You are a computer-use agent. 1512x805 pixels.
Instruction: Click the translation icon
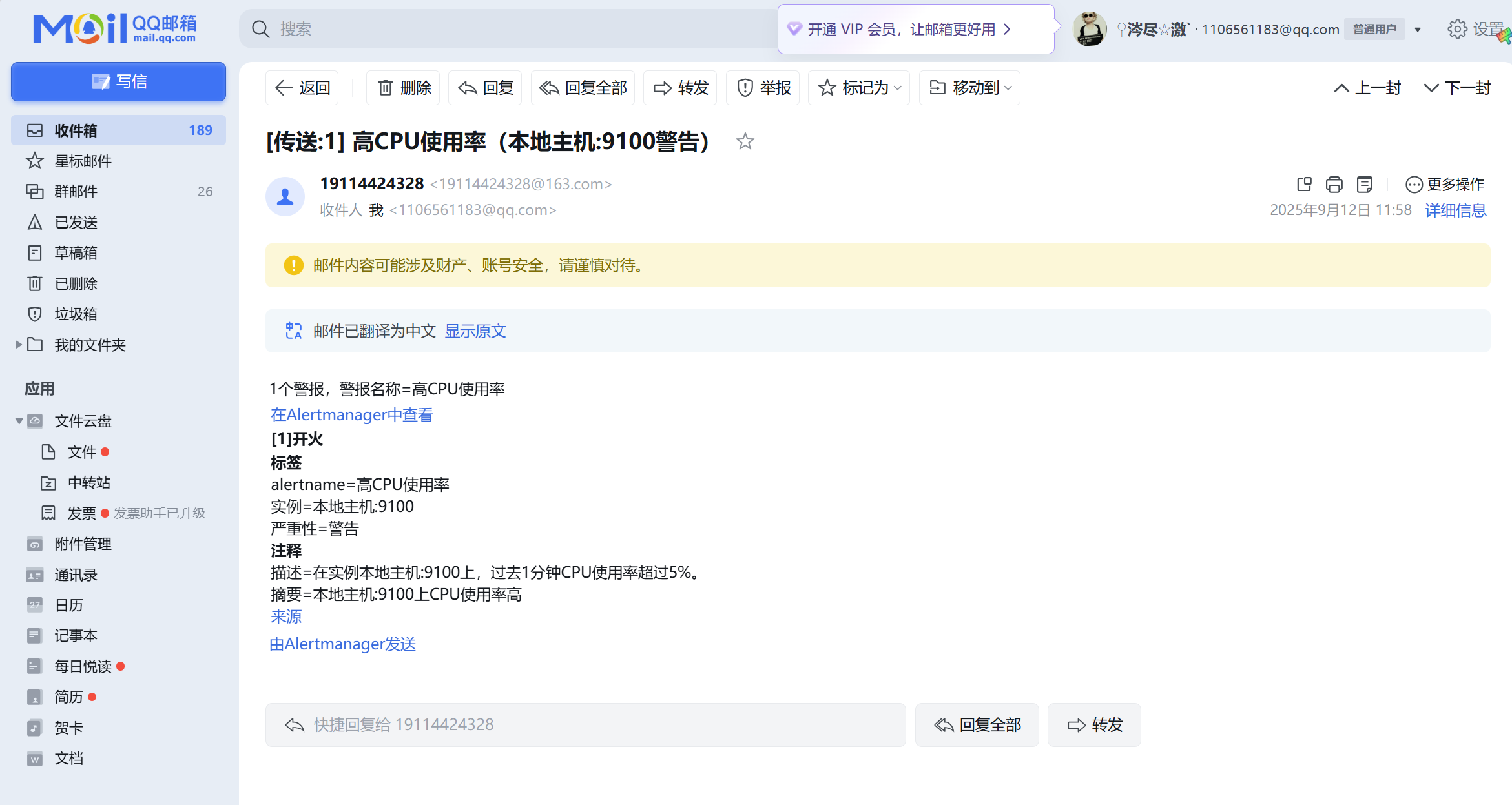coord(294,331)
